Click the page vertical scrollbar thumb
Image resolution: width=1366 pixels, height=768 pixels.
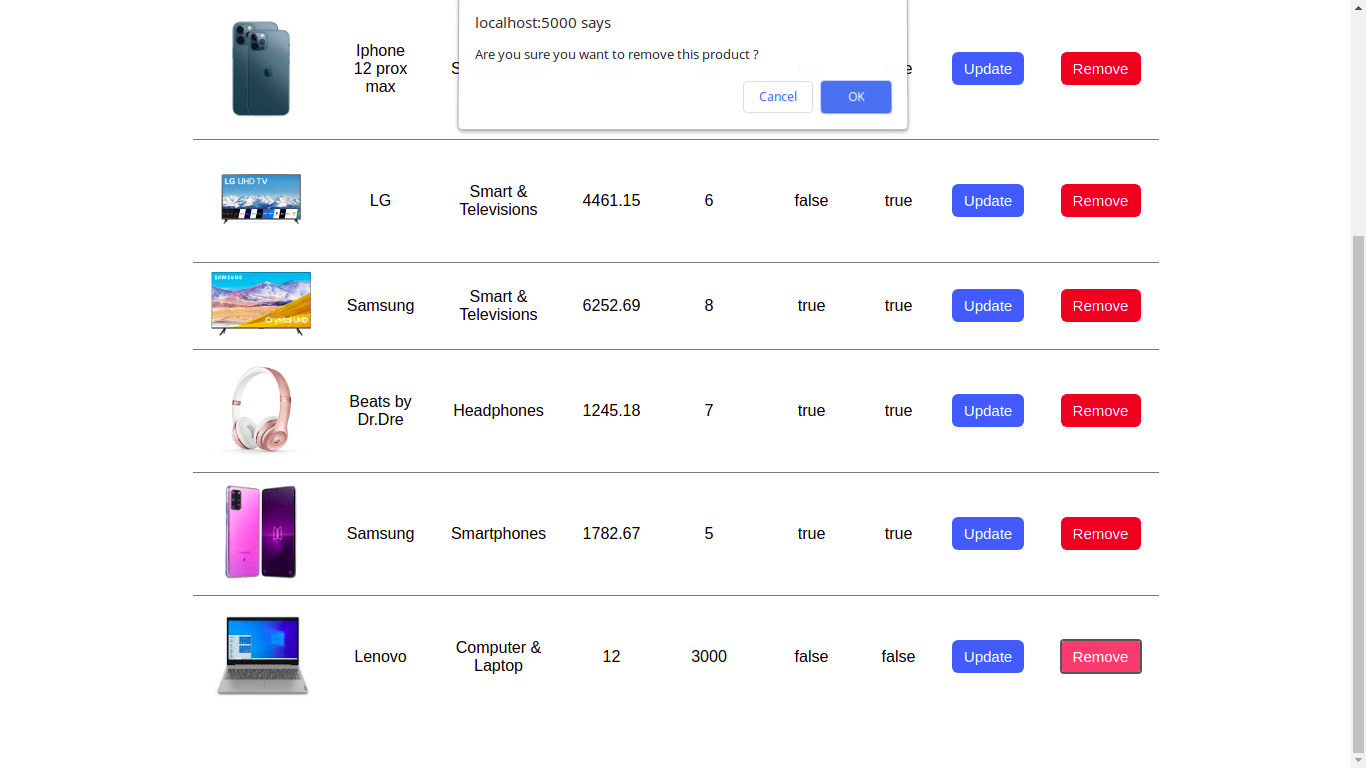tap(1358, 495)
